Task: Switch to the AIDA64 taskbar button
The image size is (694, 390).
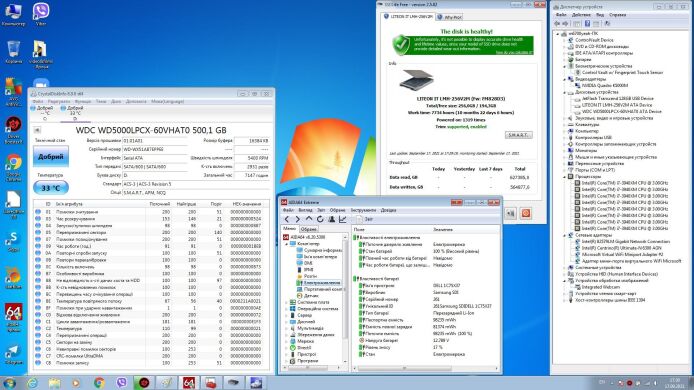Action: click(189, 383)
